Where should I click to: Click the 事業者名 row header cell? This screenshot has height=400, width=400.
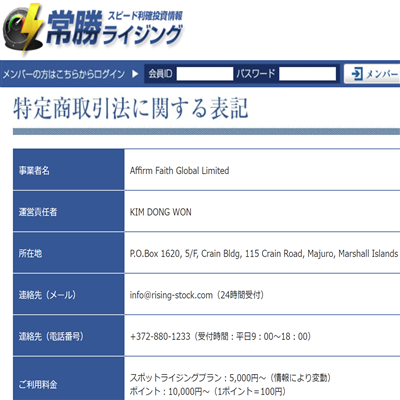[69, 170]
